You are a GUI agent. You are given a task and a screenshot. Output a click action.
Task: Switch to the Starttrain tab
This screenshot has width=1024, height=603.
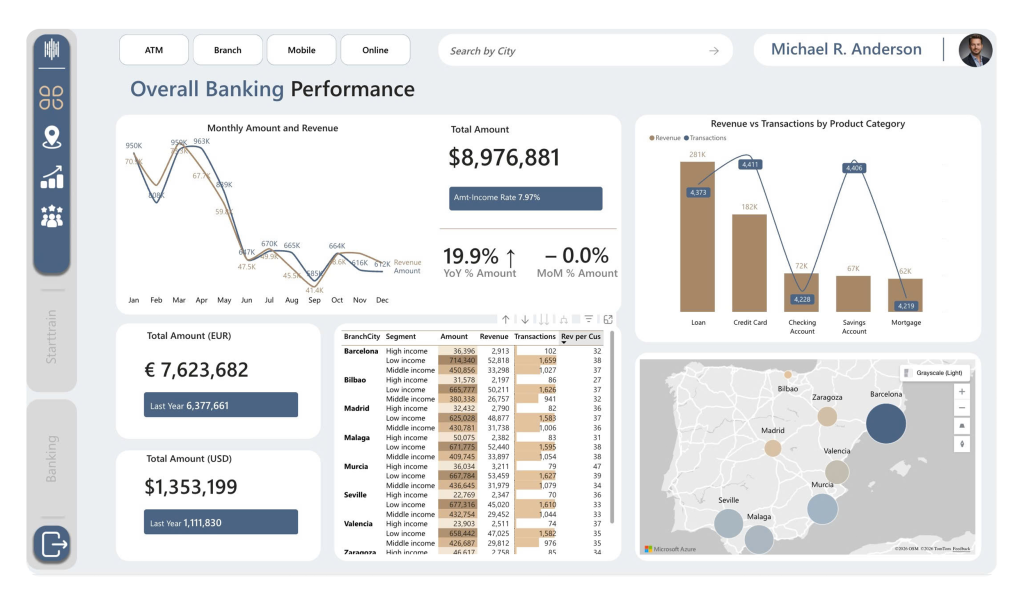(53, 338)
